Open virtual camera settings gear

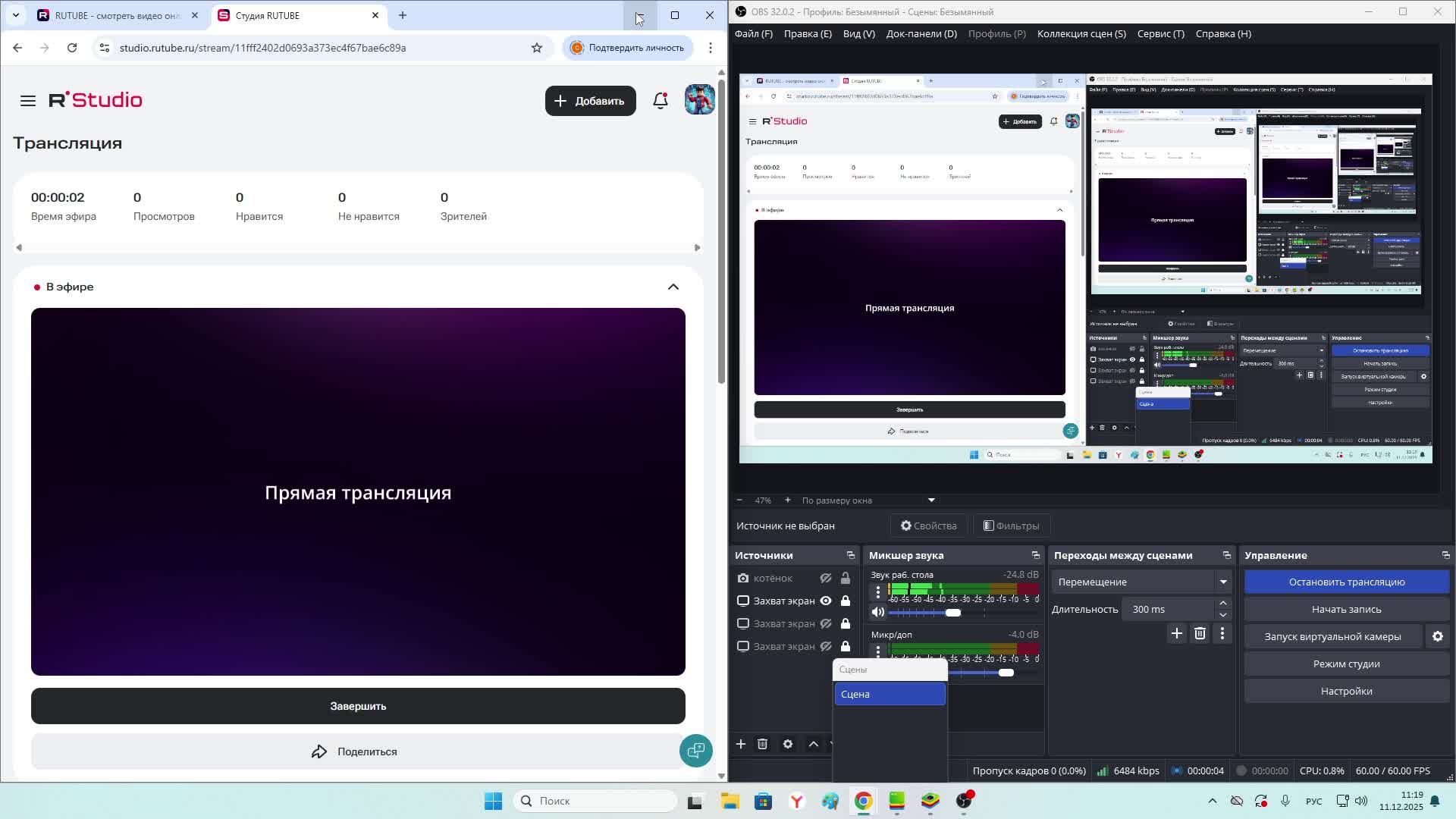pos(1437,636)
